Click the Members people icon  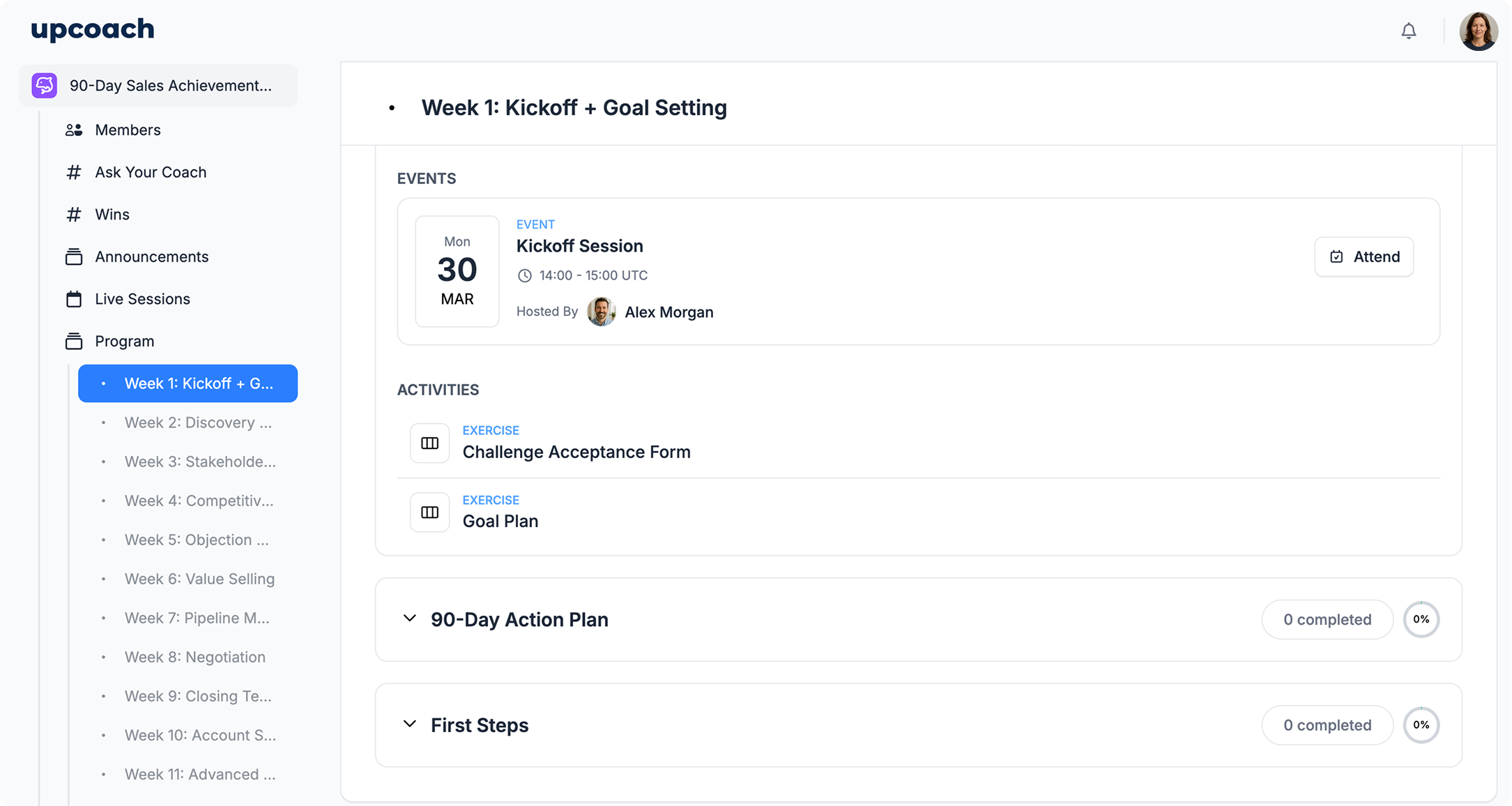pyautogui.click(x=74, y=130)
